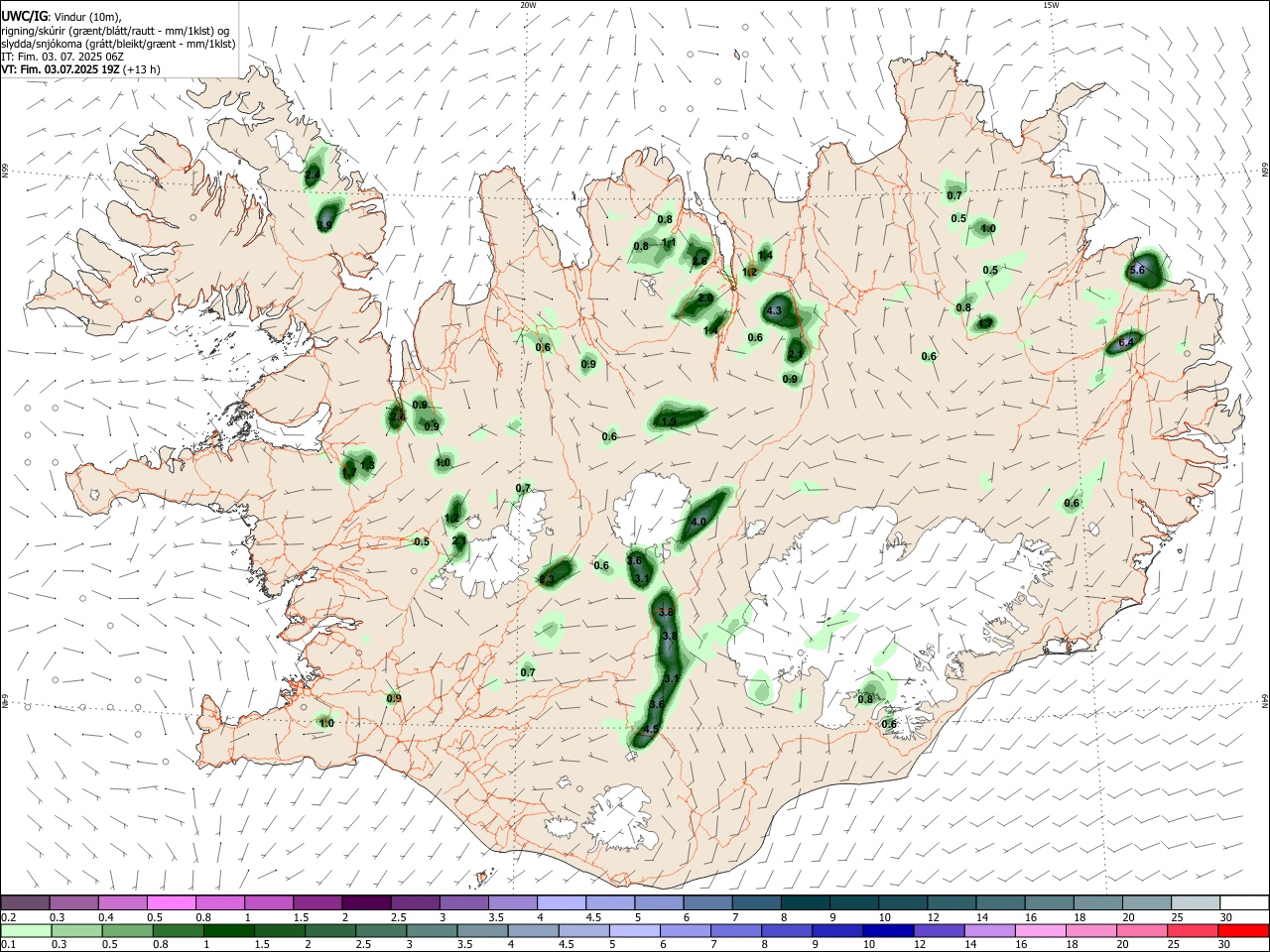Screen dimensions: 1270x952
Task: Click the 15W longitude label
Action: tap(1051, 5)
